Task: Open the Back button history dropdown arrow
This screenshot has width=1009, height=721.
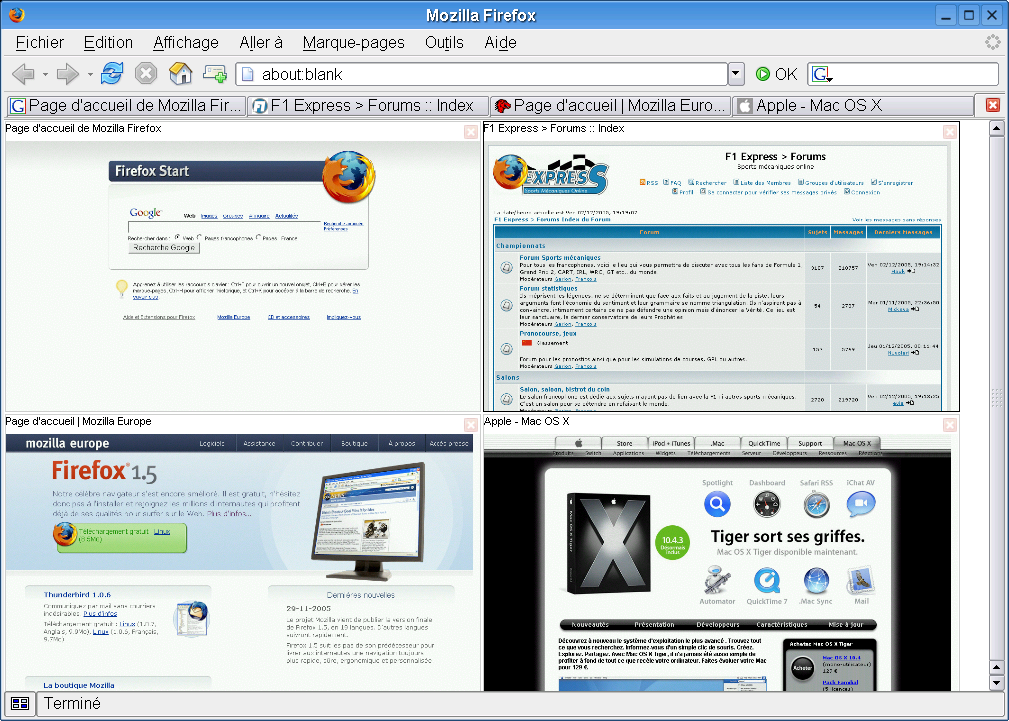Action: [x=45, y=75]
